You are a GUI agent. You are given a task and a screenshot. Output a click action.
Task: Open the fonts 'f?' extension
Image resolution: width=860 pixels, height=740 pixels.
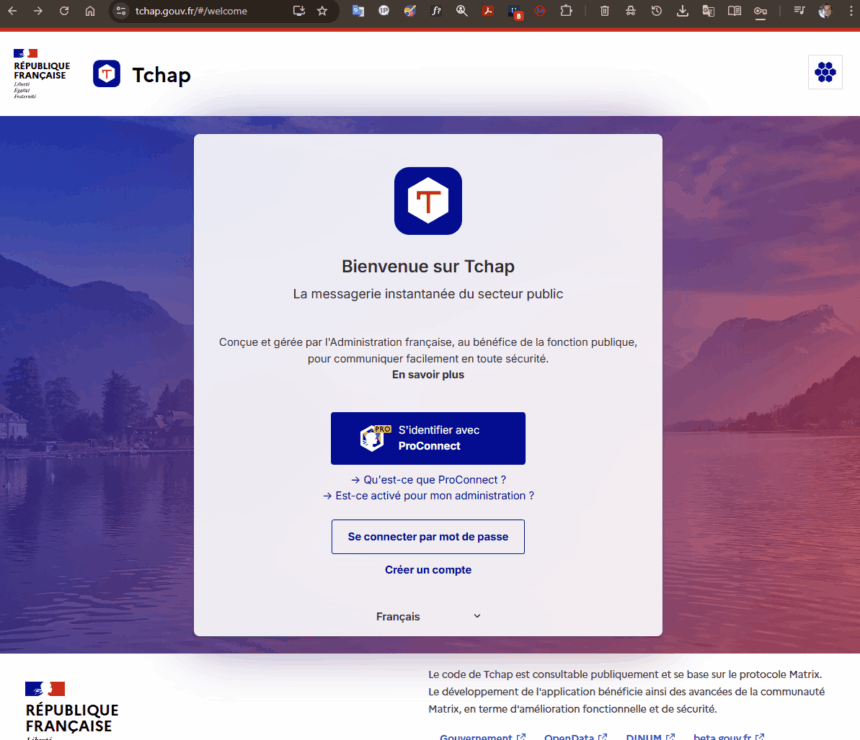(436, 10)
